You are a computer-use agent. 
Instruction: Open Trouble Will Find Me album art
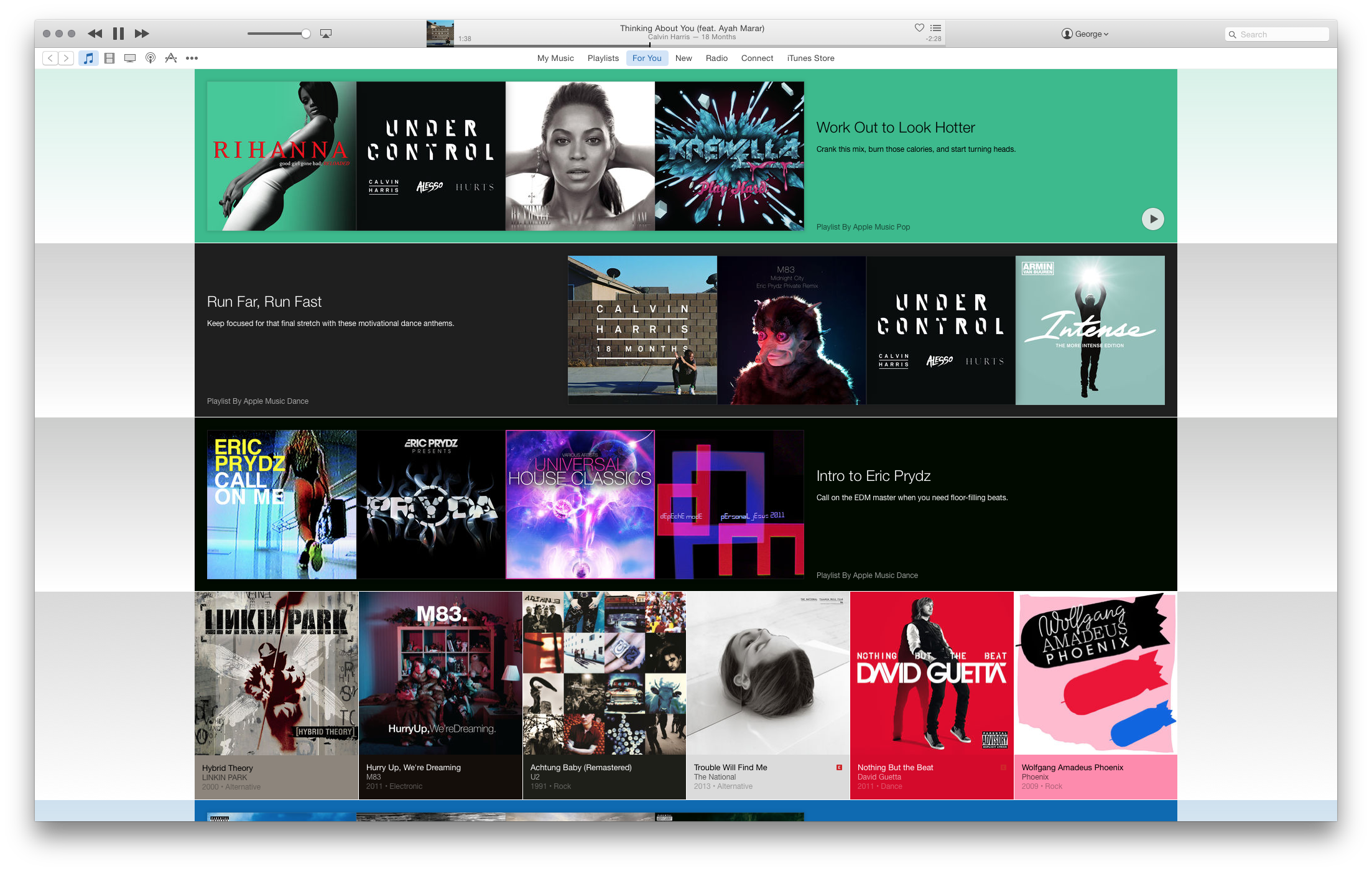point(768,673)
